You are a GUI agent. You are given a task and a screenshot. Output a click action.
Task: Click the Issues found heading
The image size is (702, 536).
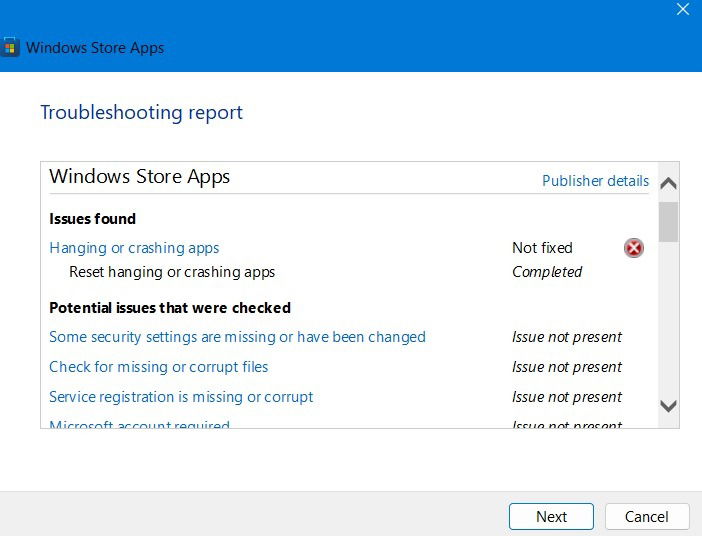click(92, 219)
